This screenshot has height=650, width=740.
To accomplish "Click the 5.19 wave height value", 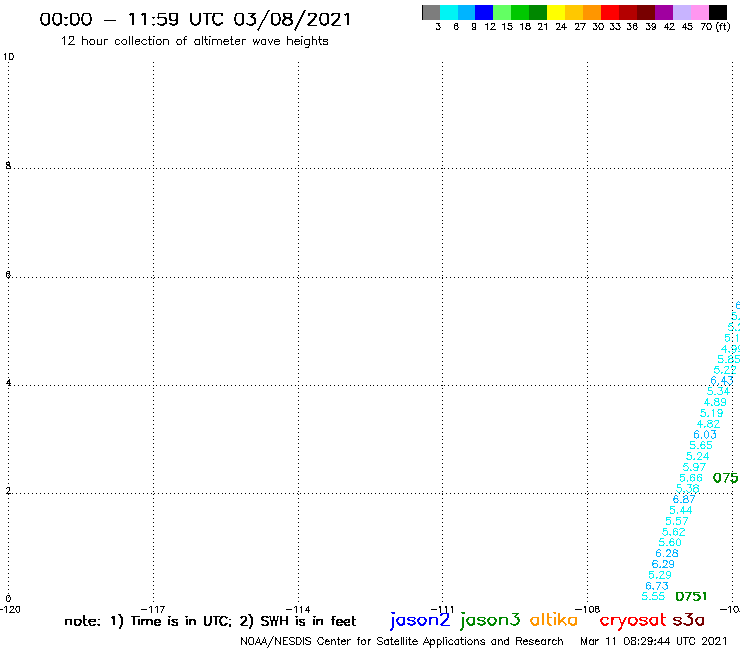I will pos(712,413).
